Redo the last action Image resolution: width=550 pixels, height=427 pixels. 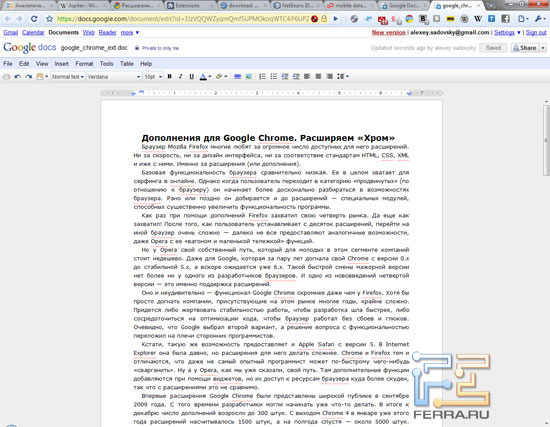pos(29,76)
